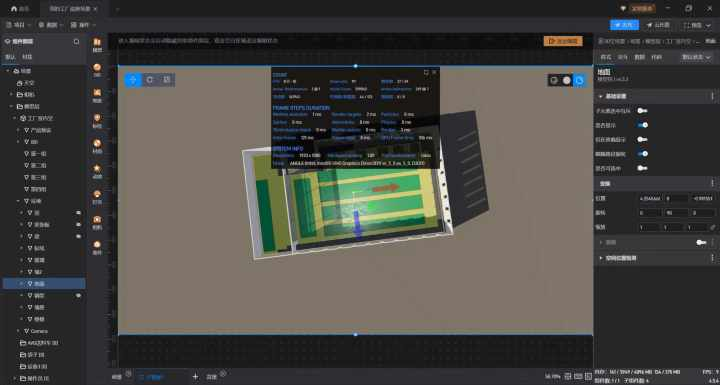Switch to second tab in component tree panel

pos(27,57)
